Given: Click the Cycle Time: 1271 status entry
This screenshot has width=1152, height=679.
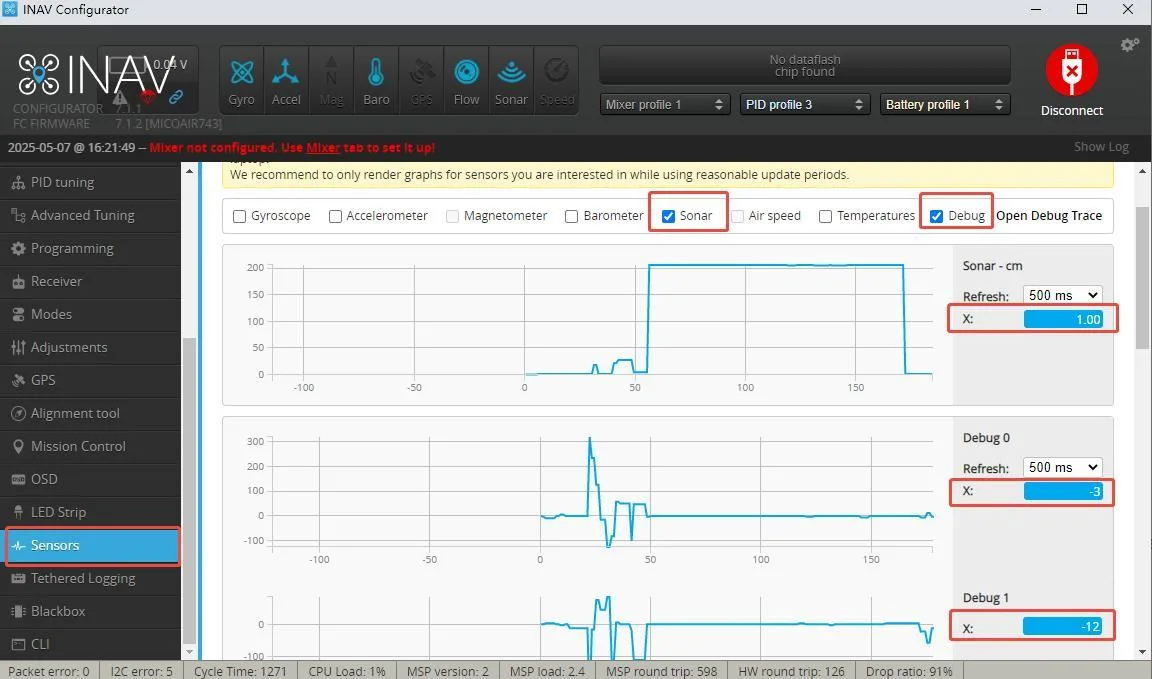Looking at the screenshot, I should (240, 671).
